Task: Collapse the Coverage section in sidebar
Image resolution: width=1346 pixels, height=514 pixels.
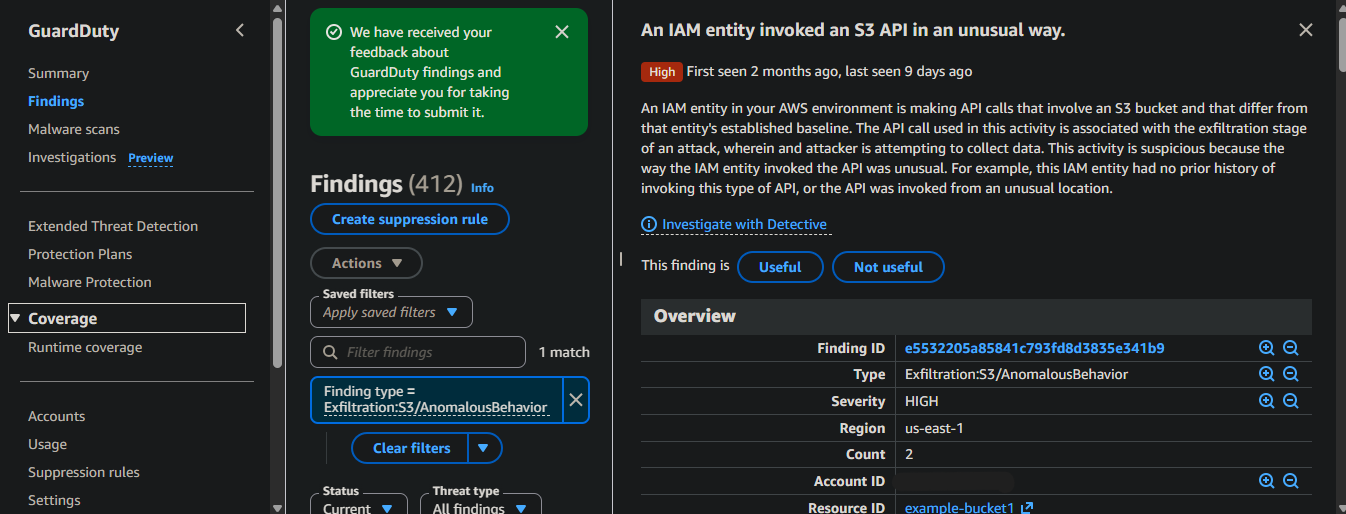Action: click(x=16, y=319)
